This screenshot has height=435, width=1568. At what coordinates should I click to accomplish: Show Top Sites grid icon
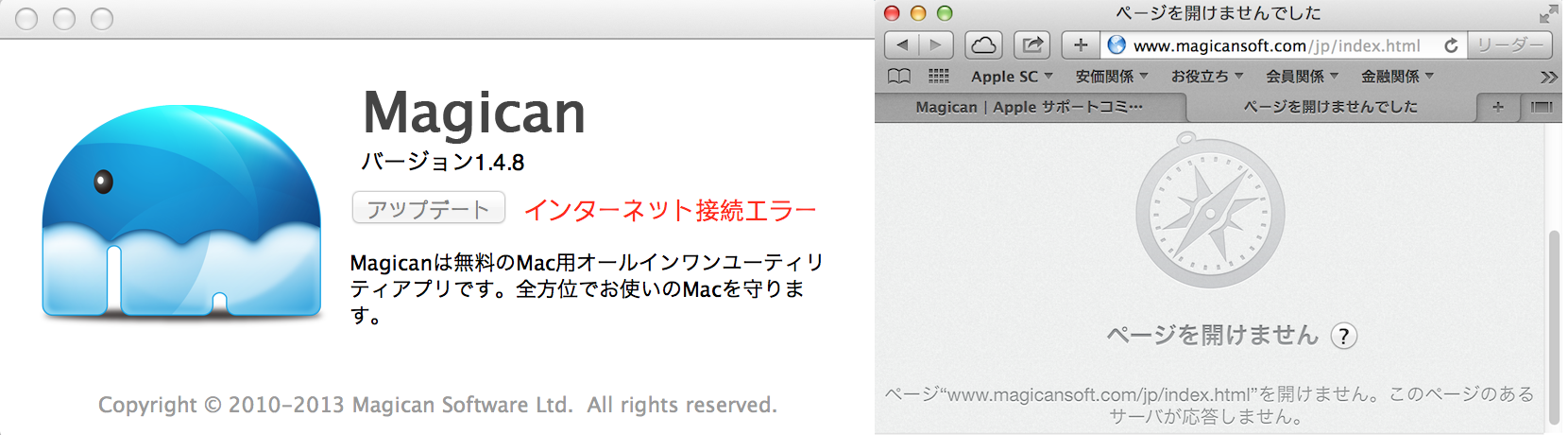coord(938,76)
